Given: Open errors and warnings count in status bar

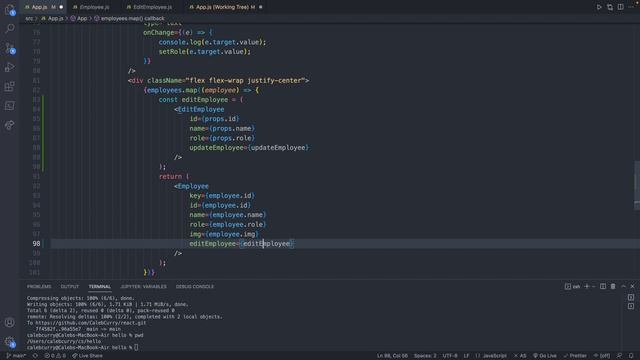Looking at the screenshot, I should (x=55, y=356).
